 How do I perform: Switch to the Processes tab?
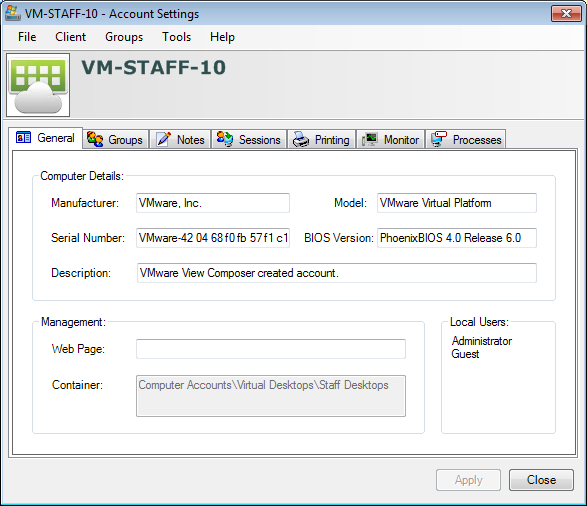click(x=466, y=139)
